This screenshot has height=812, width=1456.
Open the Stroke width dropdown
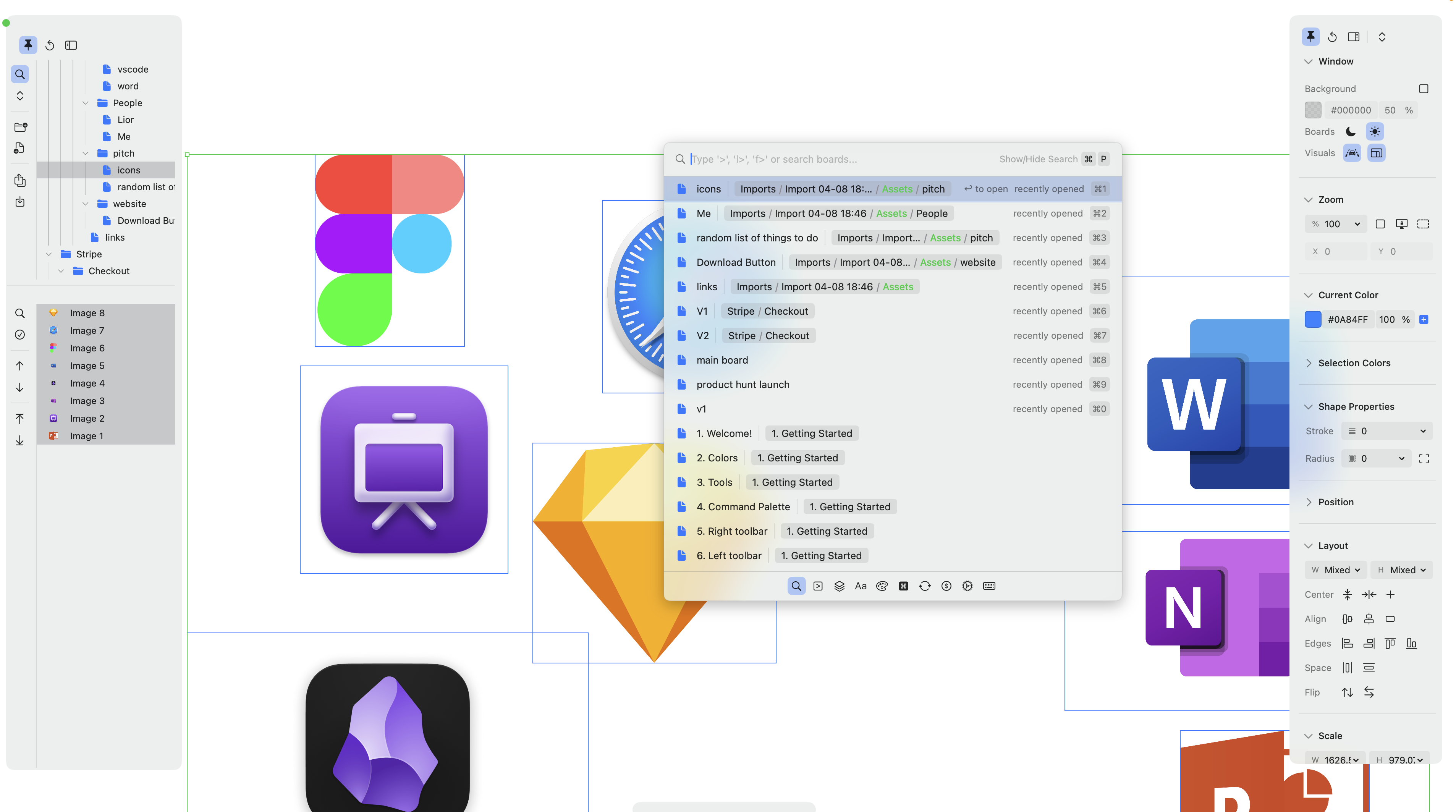click(1388, 431)
